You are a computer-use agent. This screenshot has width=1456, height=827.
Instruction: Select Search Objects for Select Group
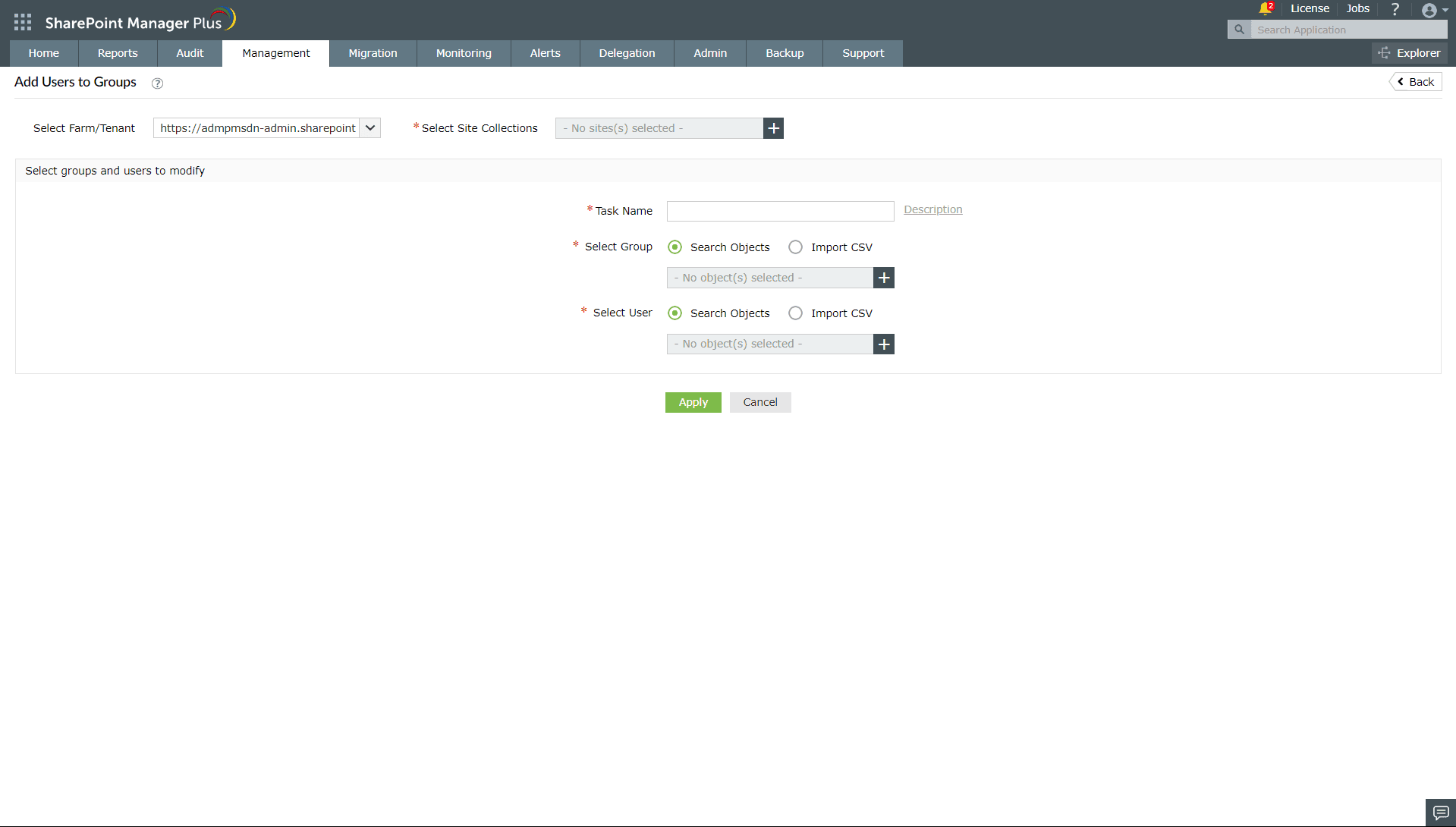click(675, 247)
